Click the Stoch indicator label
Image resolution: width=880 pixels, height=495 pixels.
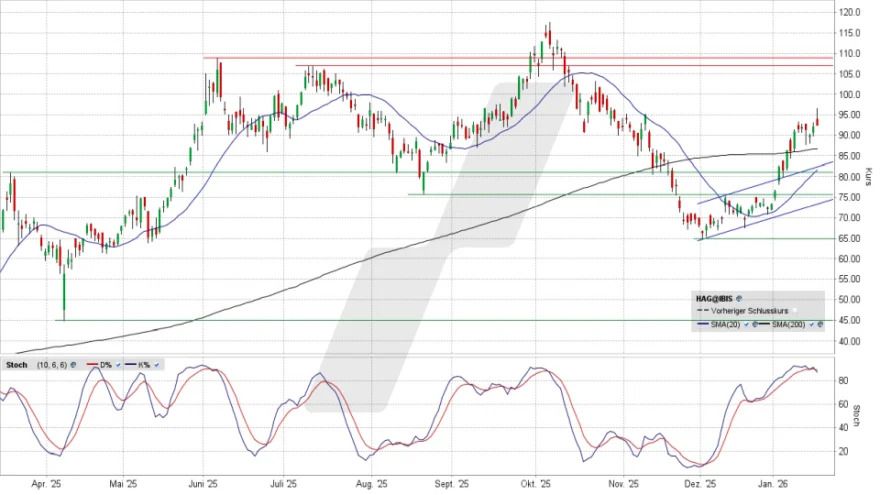click(17, 365)
